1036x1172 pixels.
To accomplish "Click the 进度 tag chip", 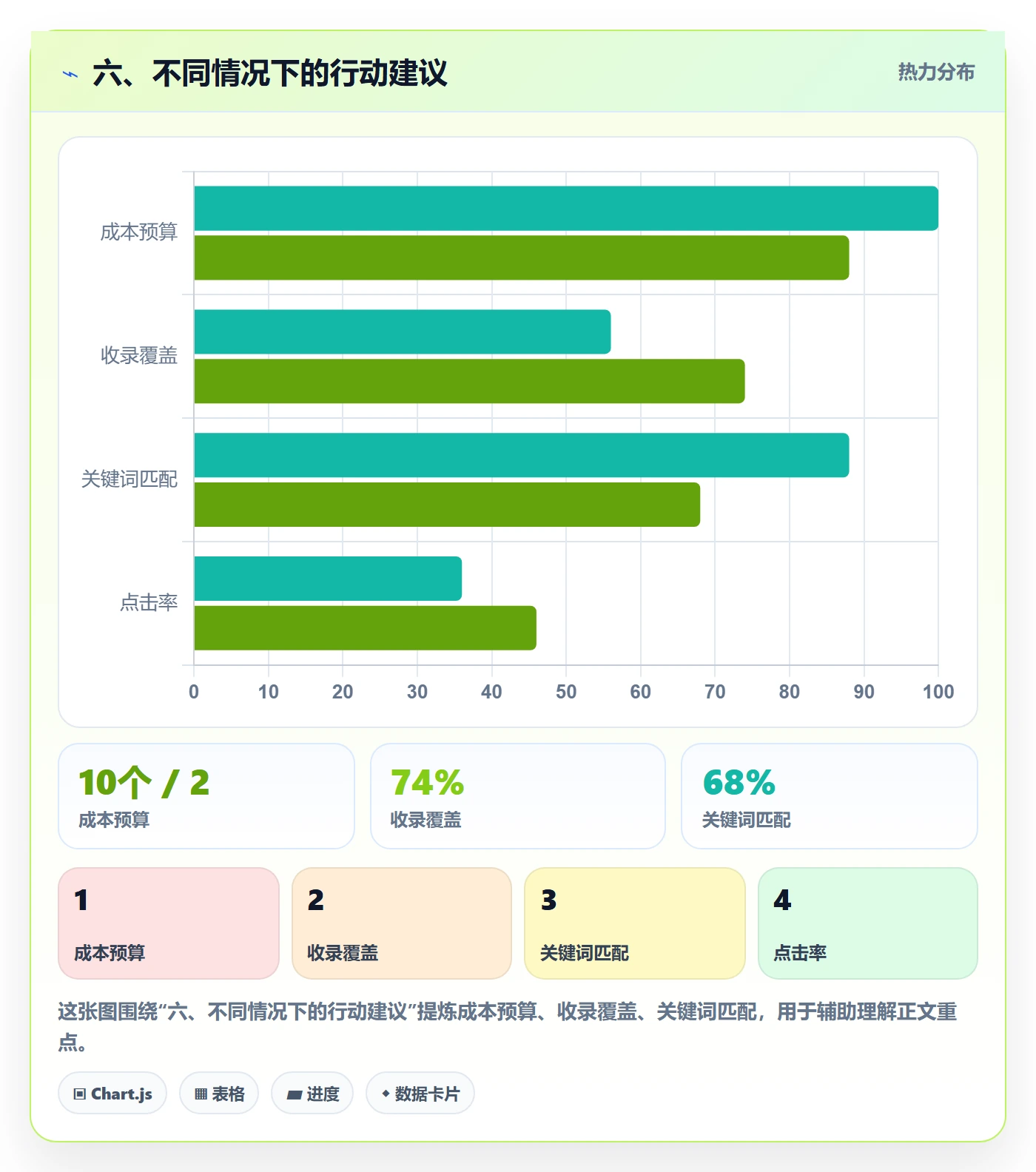I will click(x=312, y=1093).
